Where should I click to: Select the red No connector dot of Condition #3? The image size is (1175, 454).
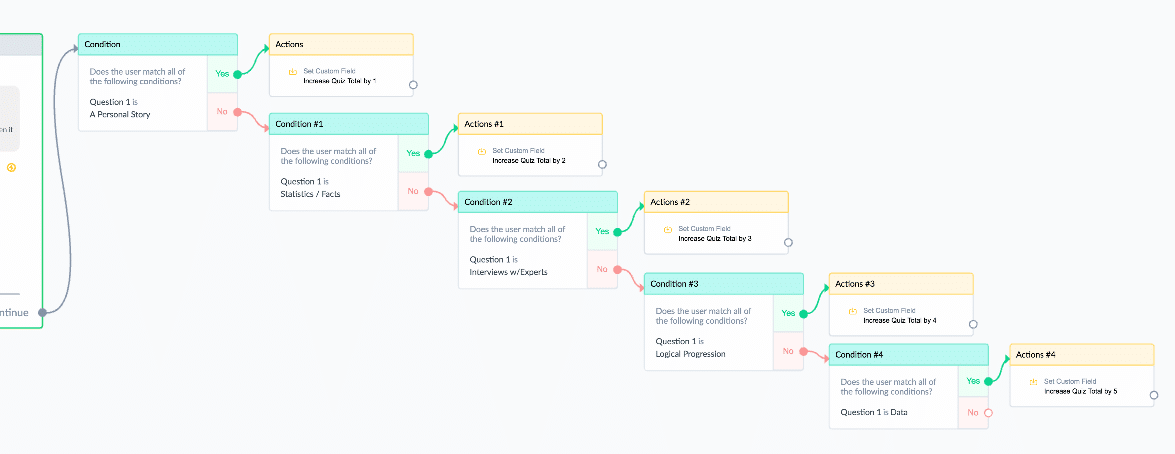tap(803, 351)
